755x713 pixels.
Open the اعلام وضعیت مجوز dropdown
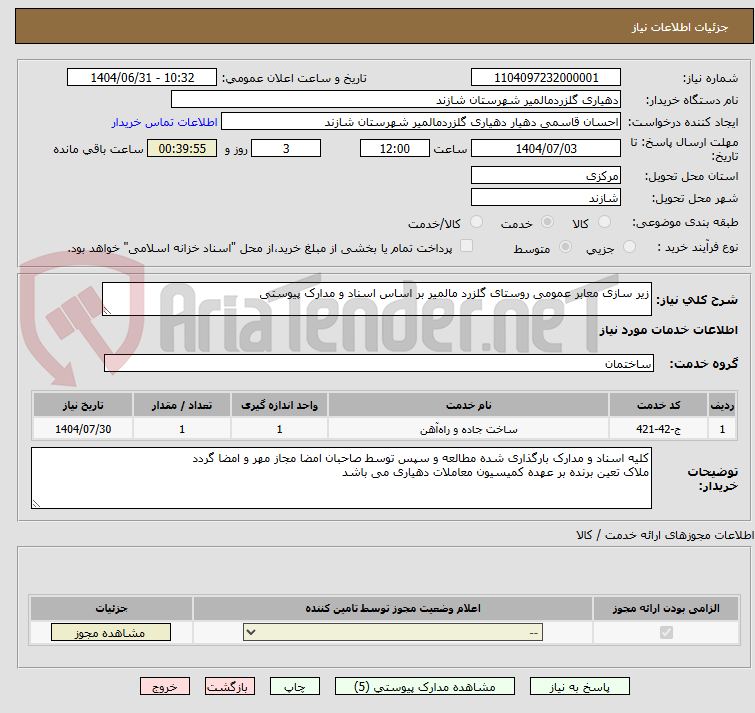(393, 632)
